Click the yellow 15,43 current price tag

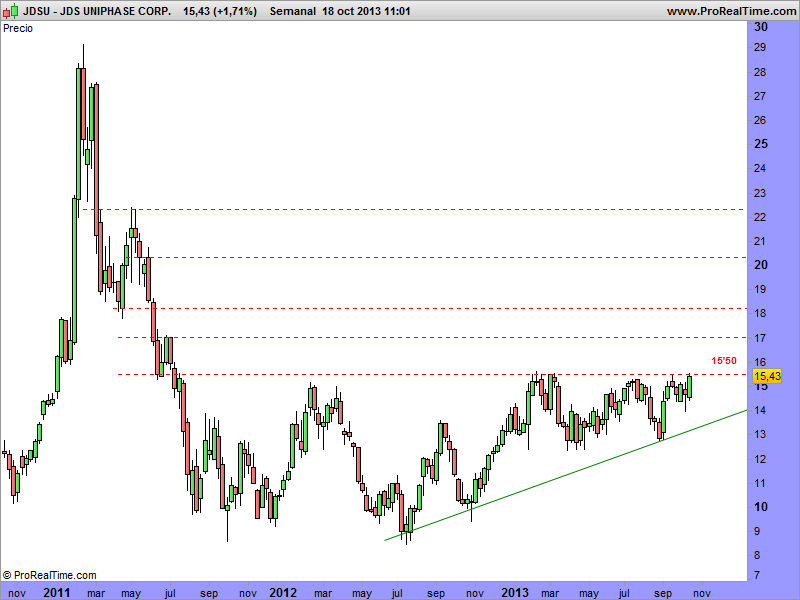(x=767, y=376)
